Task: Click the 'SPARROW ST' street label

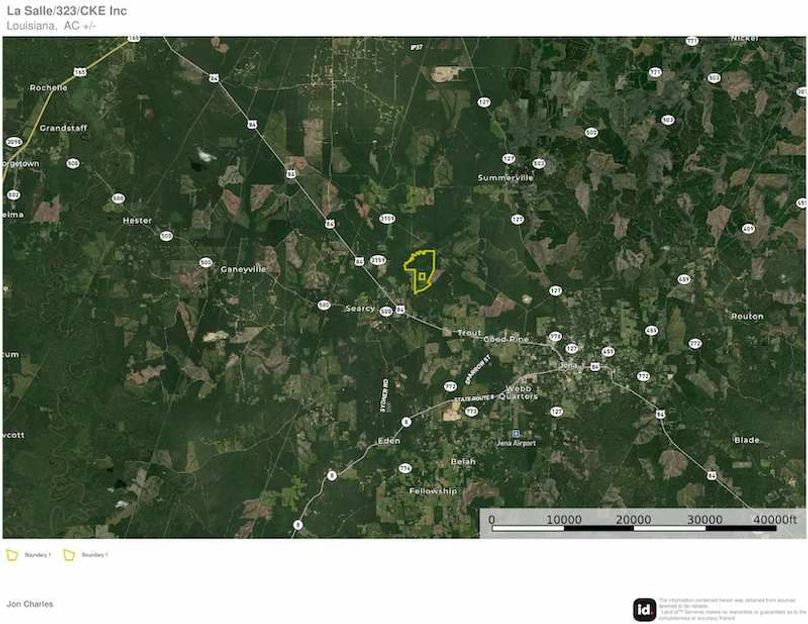Action: click(478, 369)
